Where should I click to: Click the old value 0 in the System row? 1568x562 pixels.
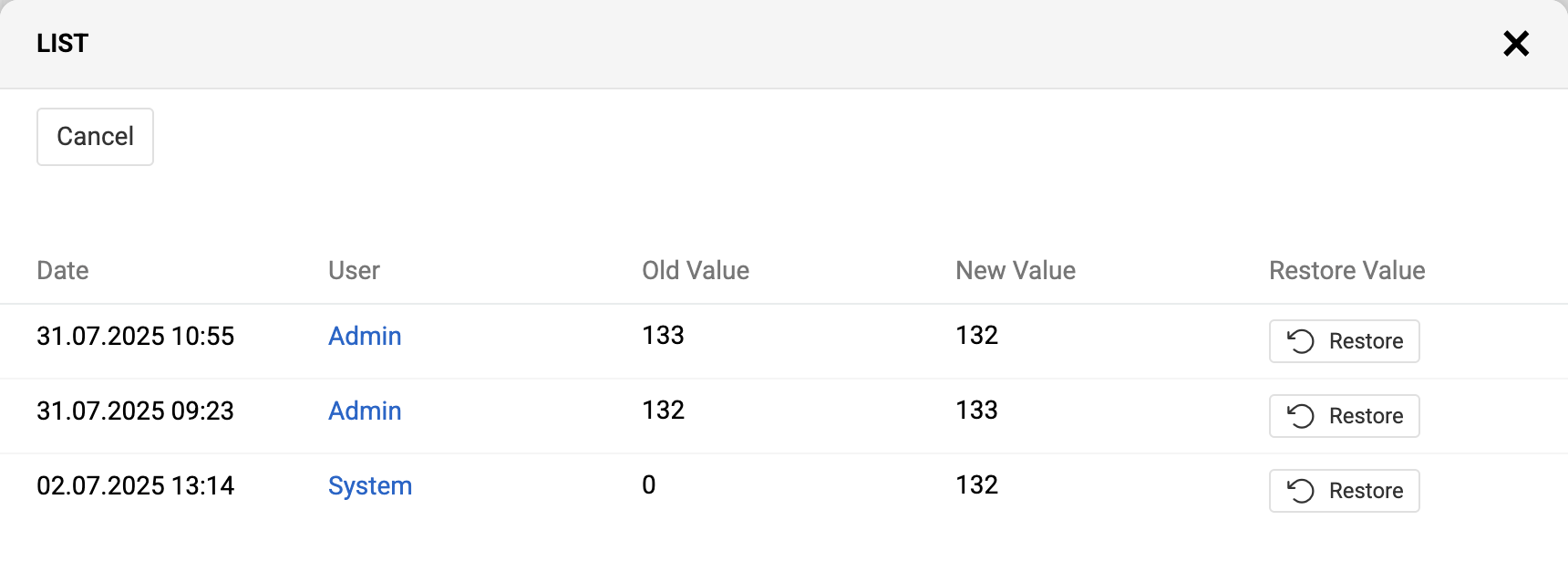tap(648, 484)
